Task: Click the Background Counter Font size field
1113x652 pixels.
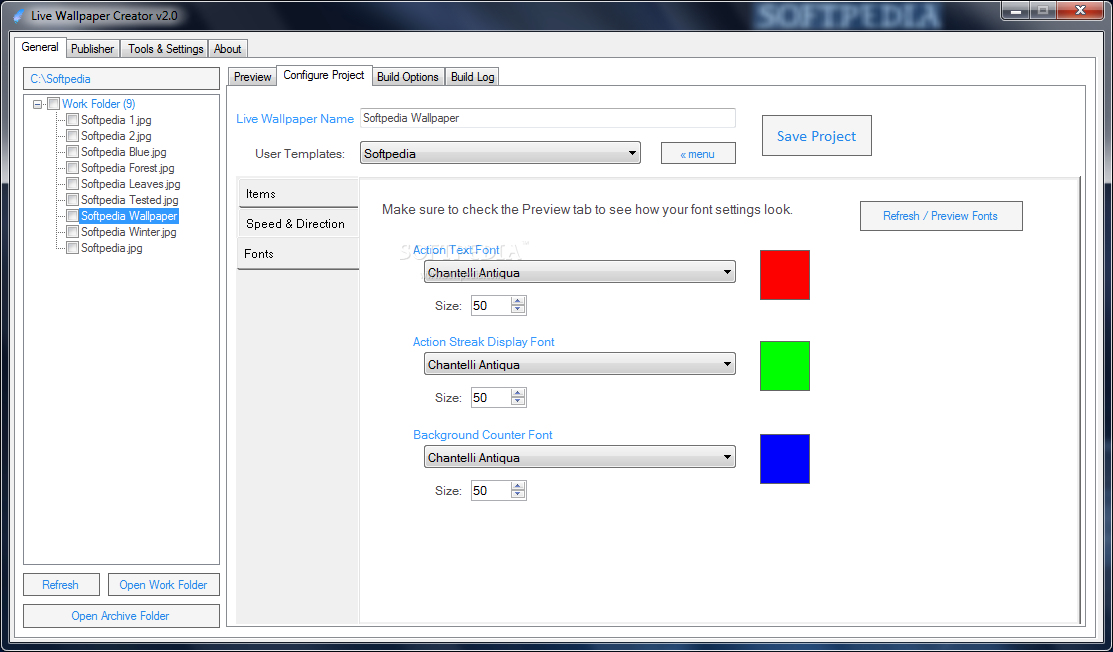Action: click(491, 491)
